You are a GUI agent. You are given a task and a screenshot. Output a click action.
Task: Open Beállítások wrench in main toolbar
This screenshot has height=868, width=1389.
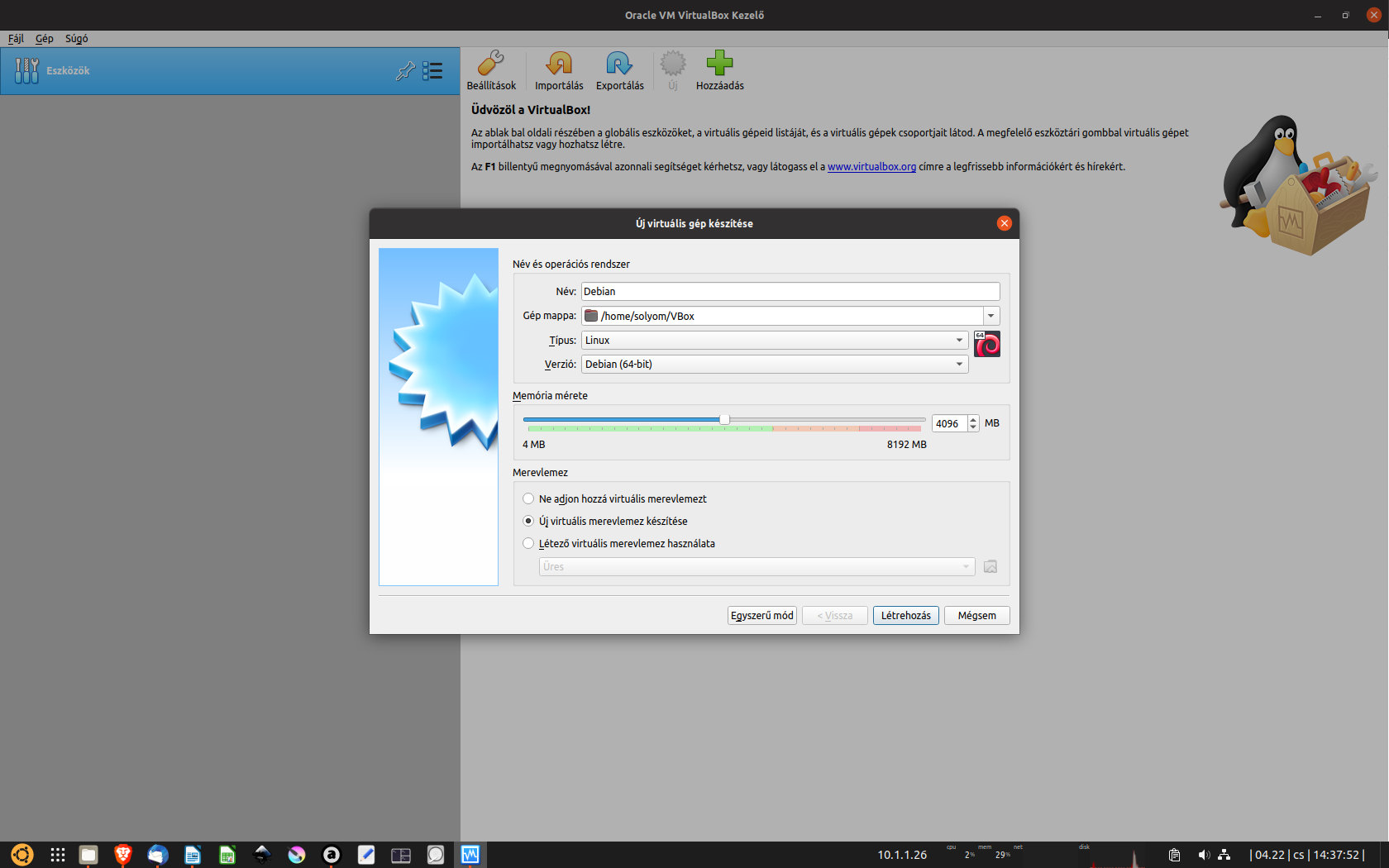point(491,69)
